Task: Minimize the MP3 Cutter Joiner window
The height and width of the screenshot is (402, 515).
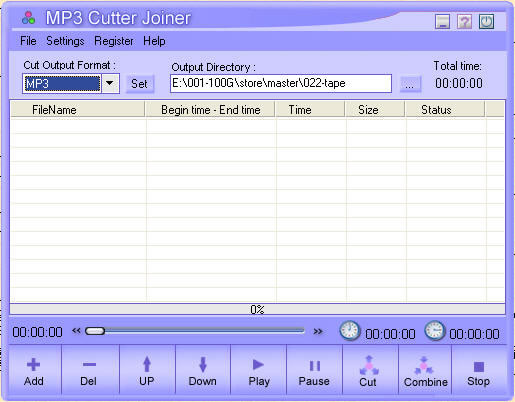Action: 442,22
